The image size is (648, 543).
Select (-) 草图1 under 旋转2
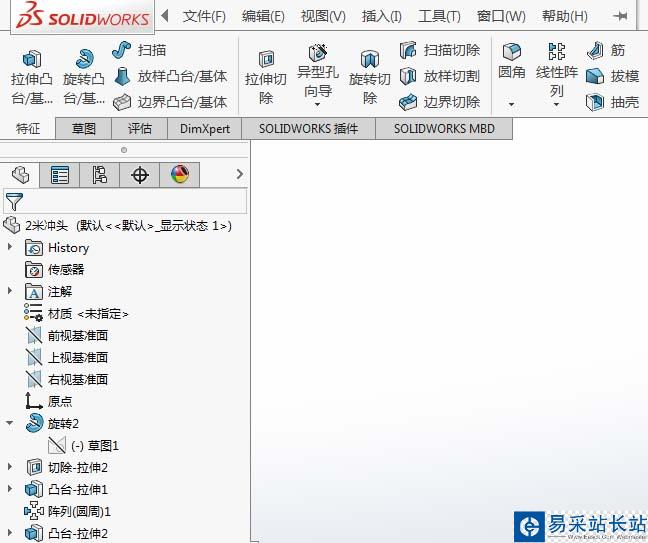(x=83, y=445)
